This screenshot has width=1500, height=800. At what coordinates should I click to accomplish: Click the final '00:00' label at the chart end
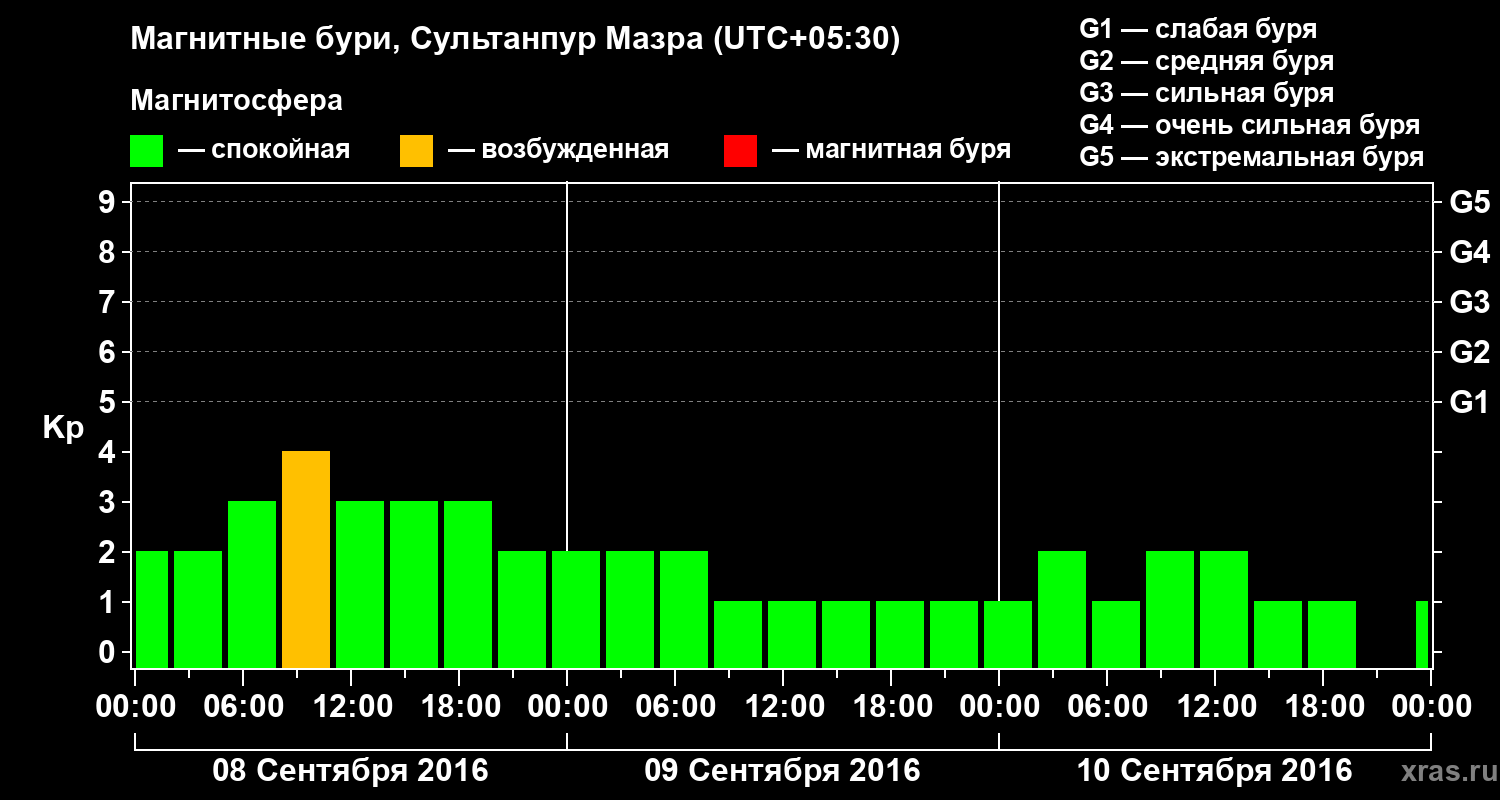1431,707
